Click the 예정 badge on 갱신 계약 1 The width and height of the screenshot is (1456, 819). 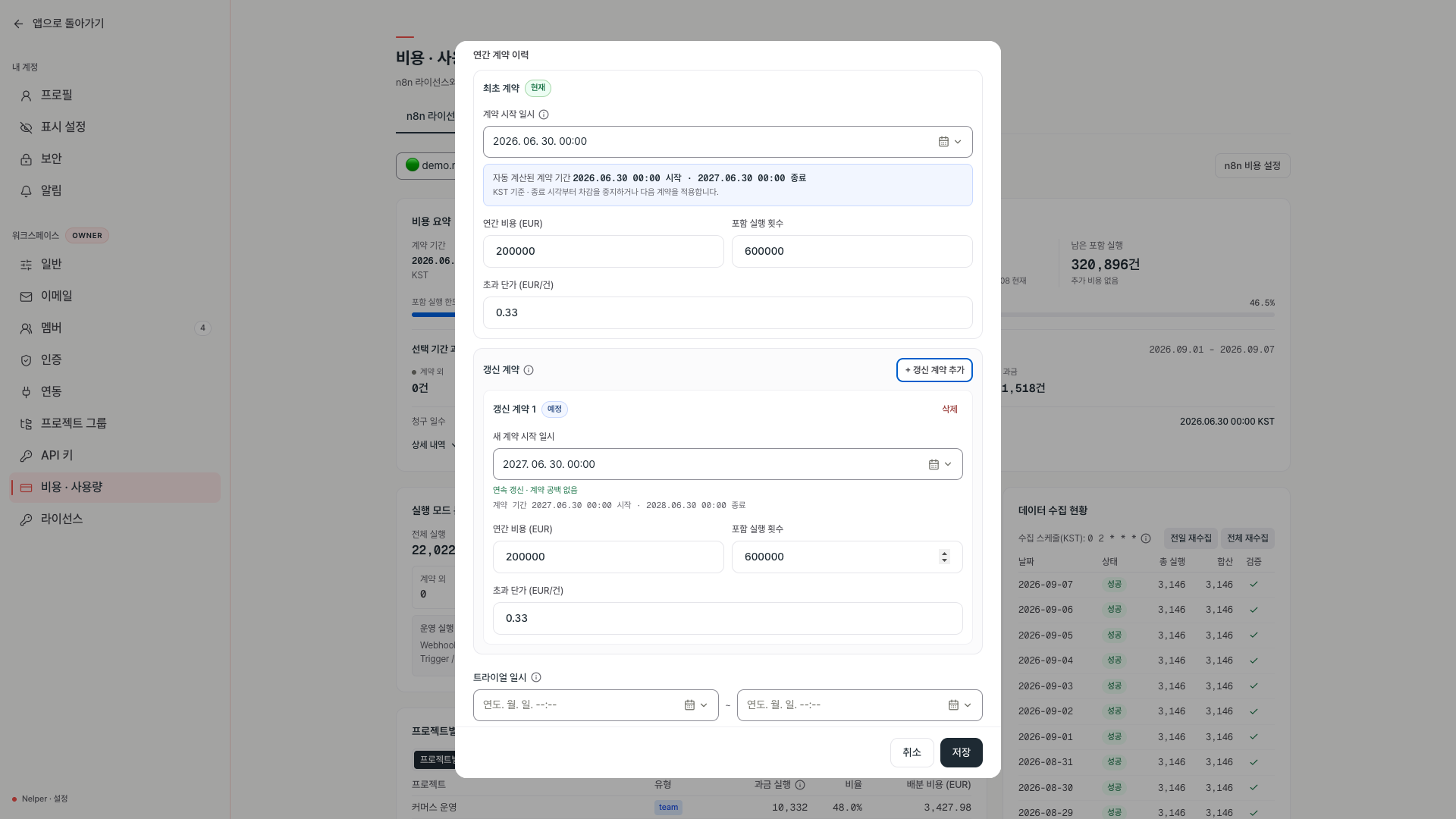click(x=554, y=409)
